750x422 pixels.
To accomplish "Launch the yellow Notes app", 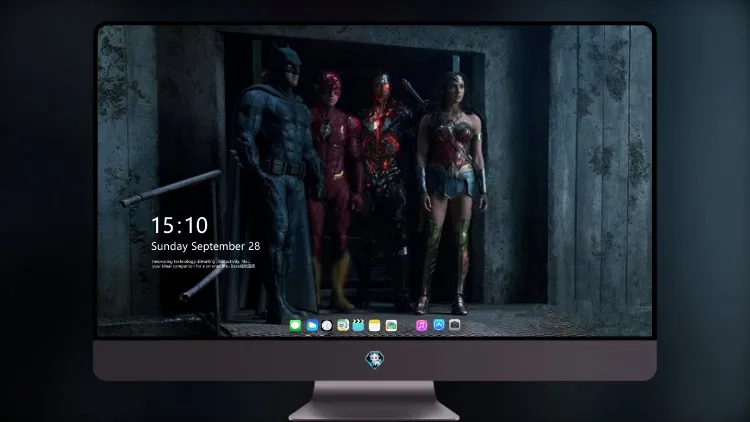I will (x=375, y=325).
